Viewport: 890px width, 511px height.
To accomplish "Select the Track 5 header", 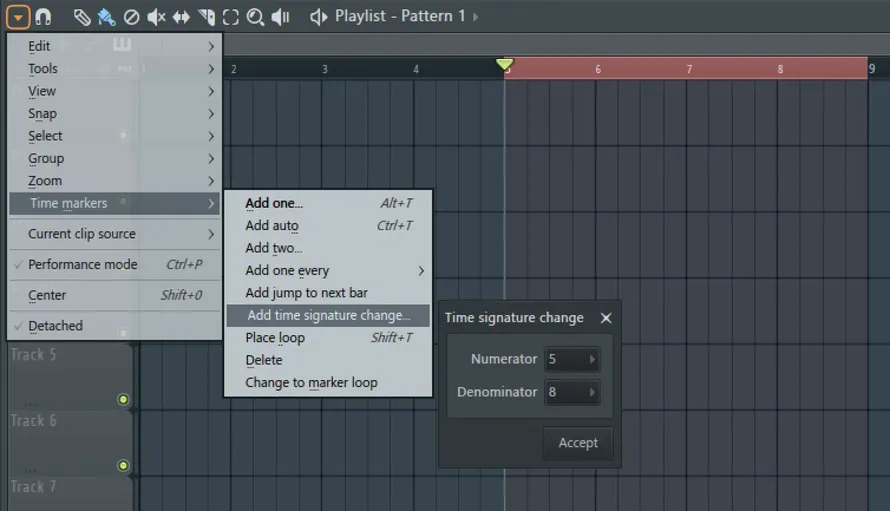I will (70, 375).
